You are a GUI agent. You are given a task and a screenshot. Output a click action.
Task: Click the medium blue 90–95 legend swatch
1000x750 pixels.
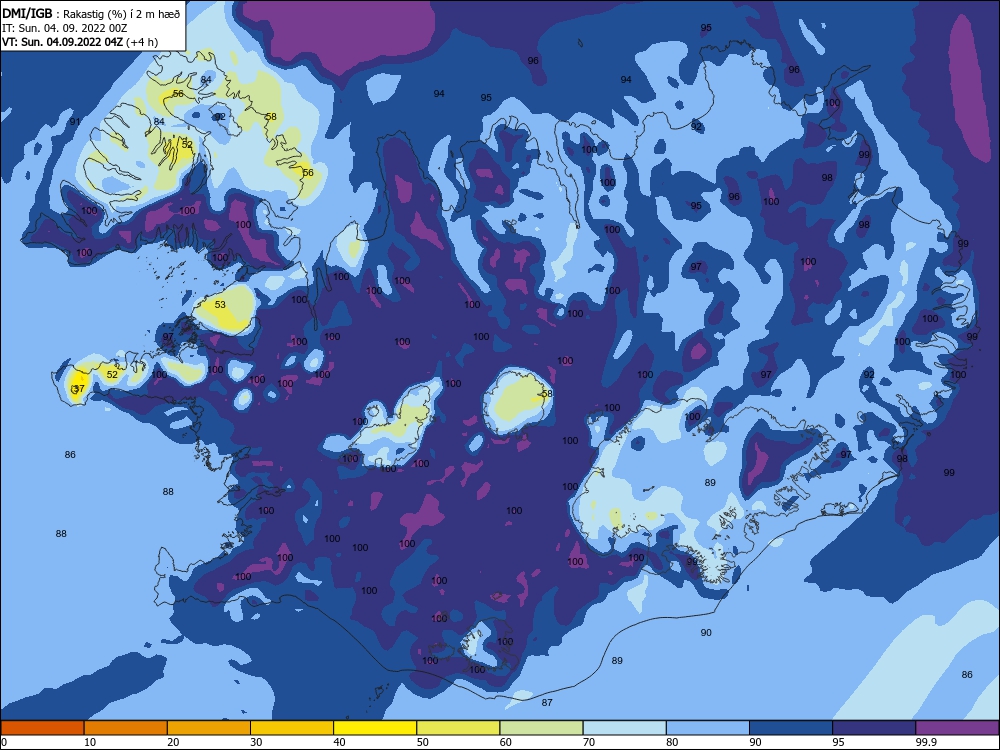(x=791, y=728)
